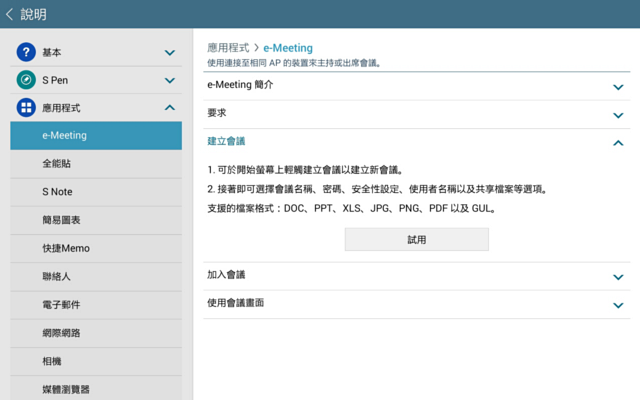Click the 要求 row label

pos(217,113)
